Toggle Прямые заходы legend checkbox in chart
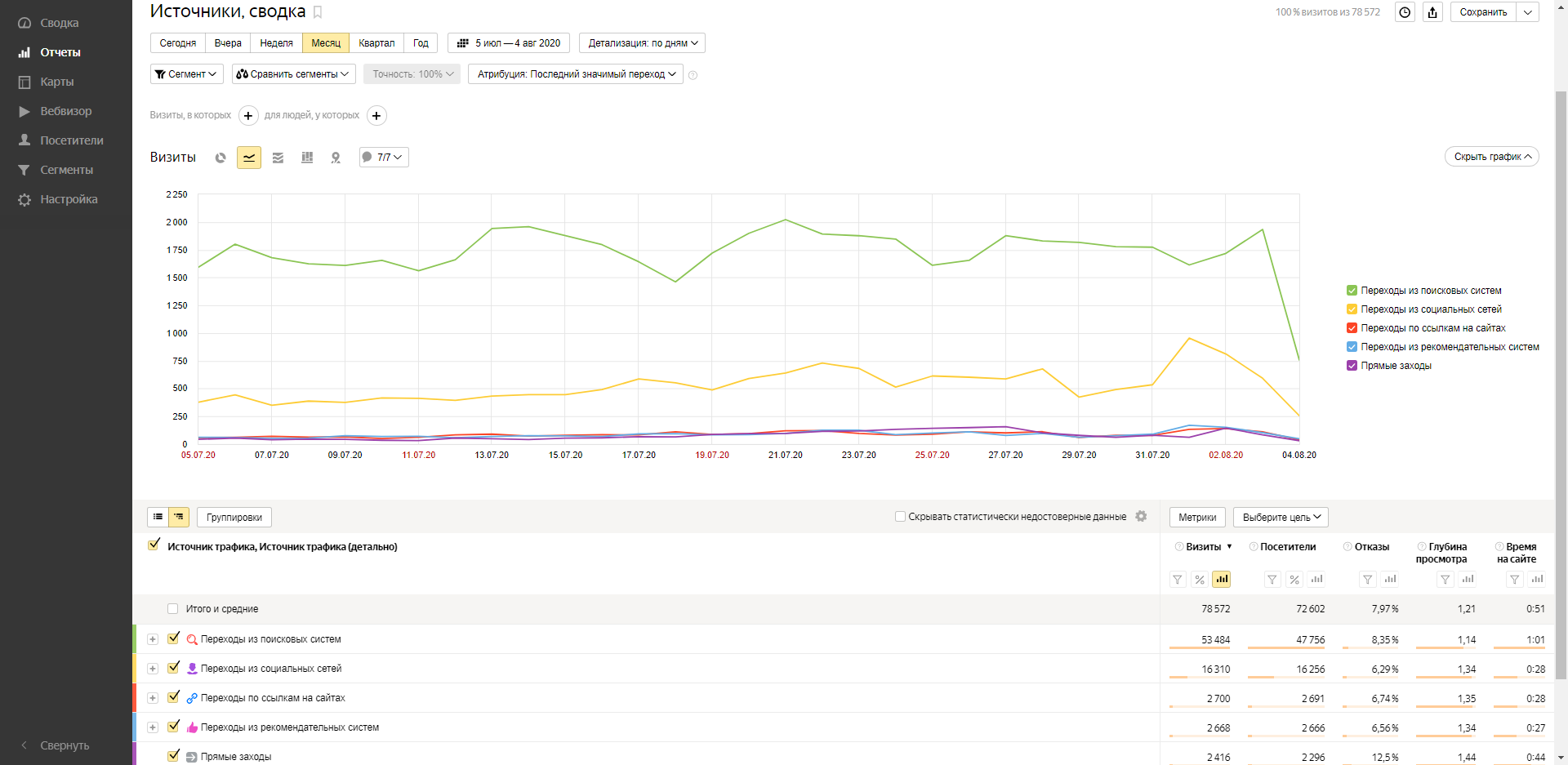This screenshot has height=765, width=1568. (1352, 366)
